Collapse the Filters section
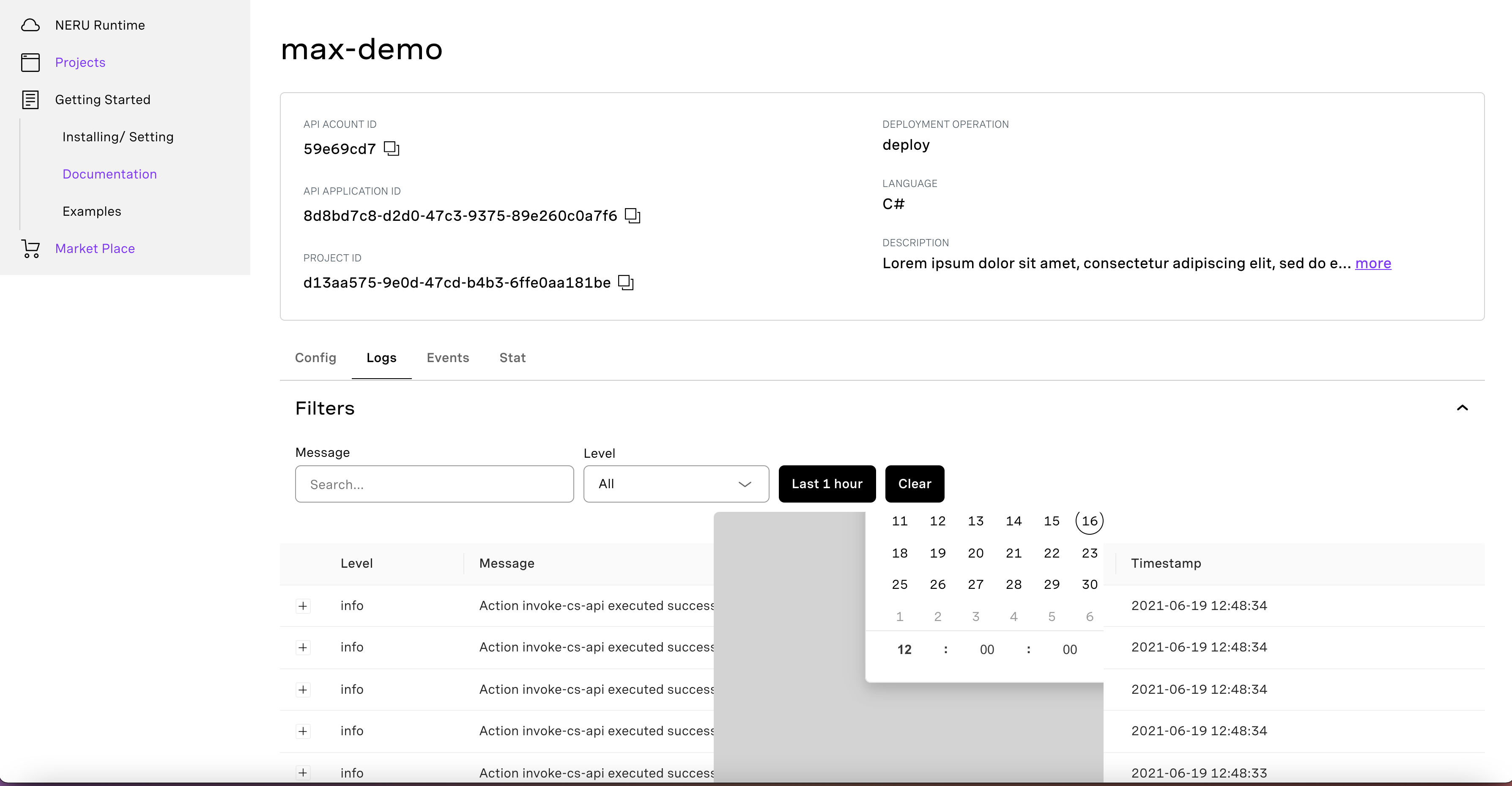The width and height of the screenshot is (1512, 786). (x=1463, y=408)
